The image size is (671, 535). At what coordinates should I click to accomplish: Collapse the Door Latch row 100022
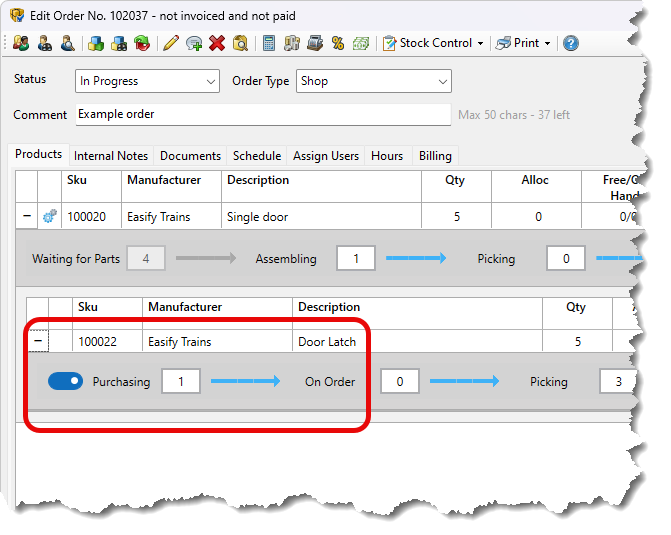(37, 342)
